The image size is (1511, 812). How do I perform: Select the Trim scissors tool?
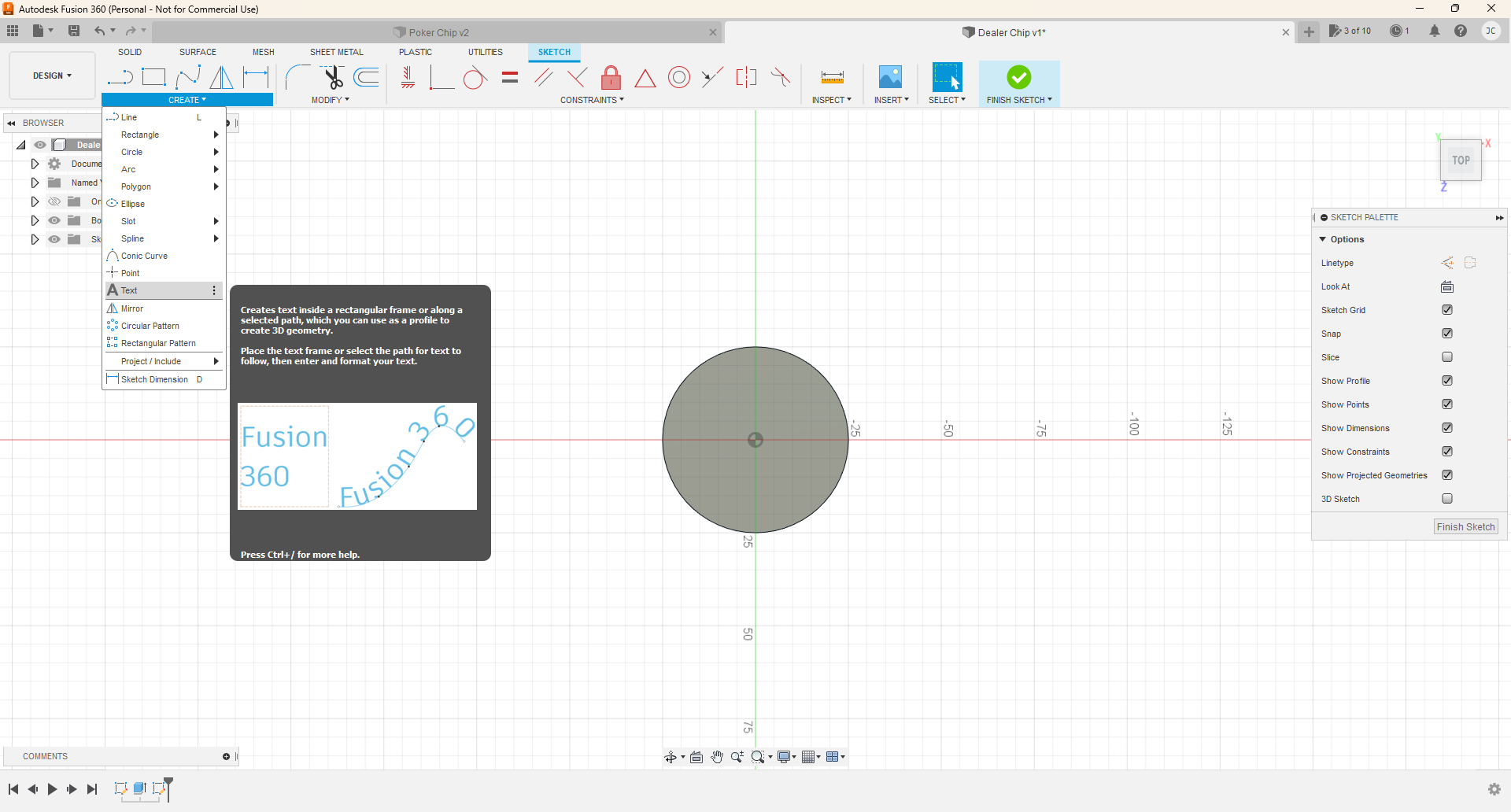pyautogui.click(x=333, y=77)
